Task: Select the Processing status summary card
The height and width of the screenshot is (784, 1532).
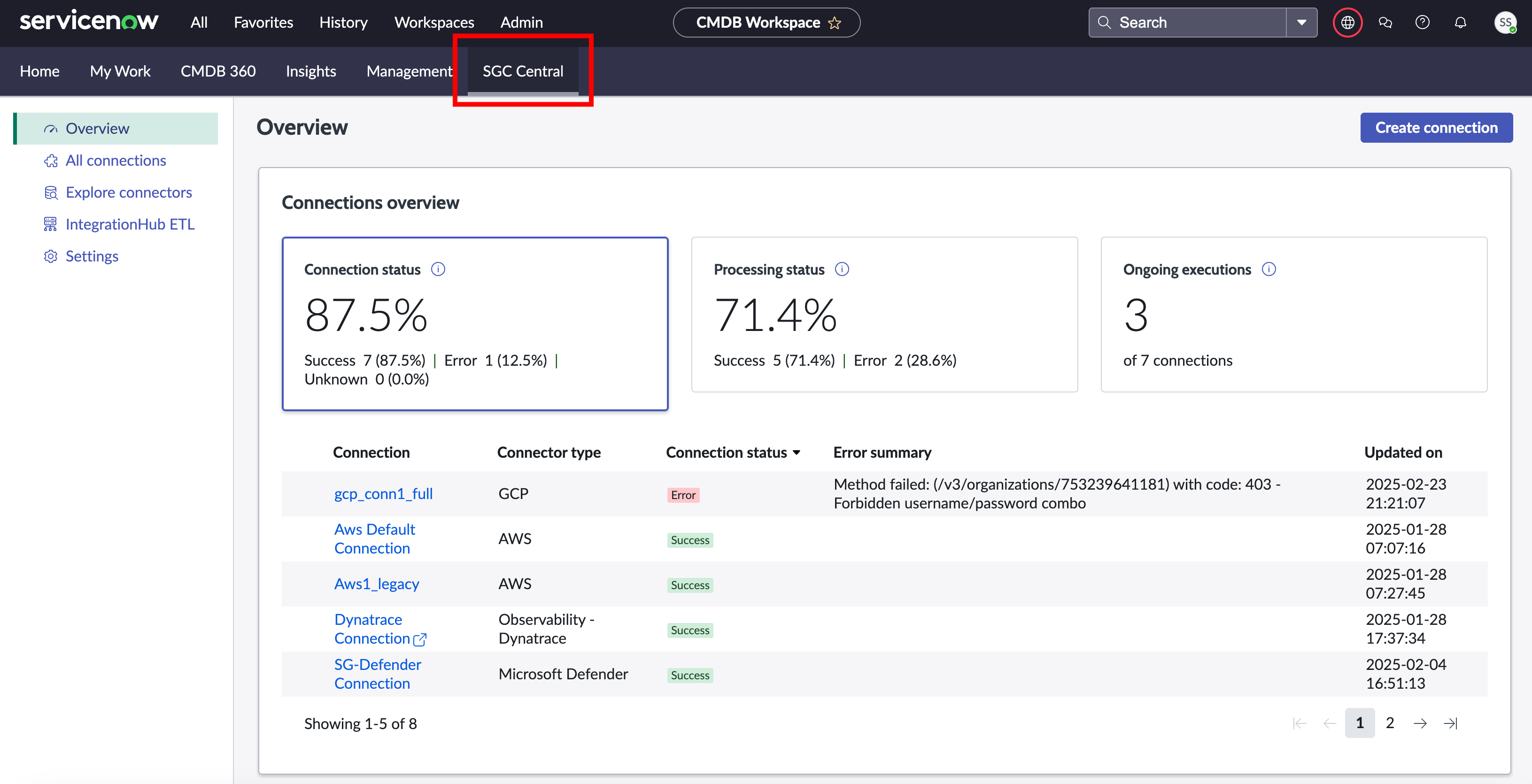Action: pos(884,315)
